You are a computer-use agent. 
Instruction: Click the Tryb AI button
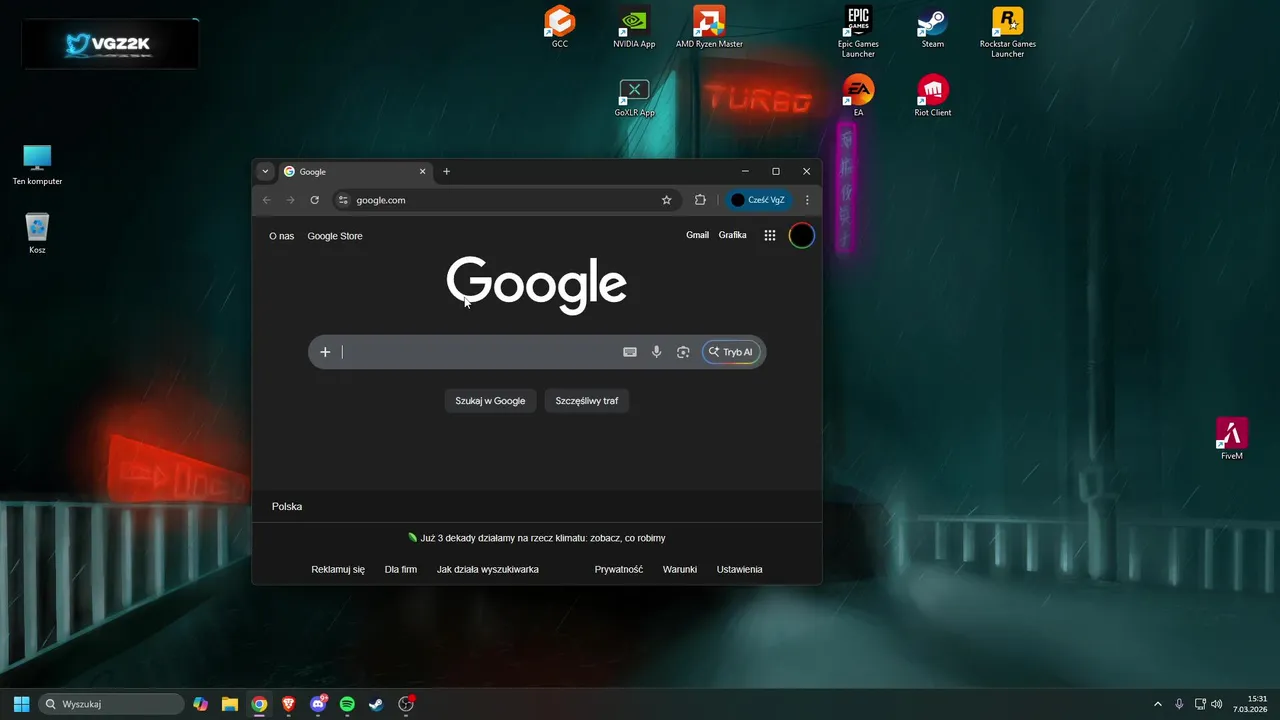tap(731, 352)
